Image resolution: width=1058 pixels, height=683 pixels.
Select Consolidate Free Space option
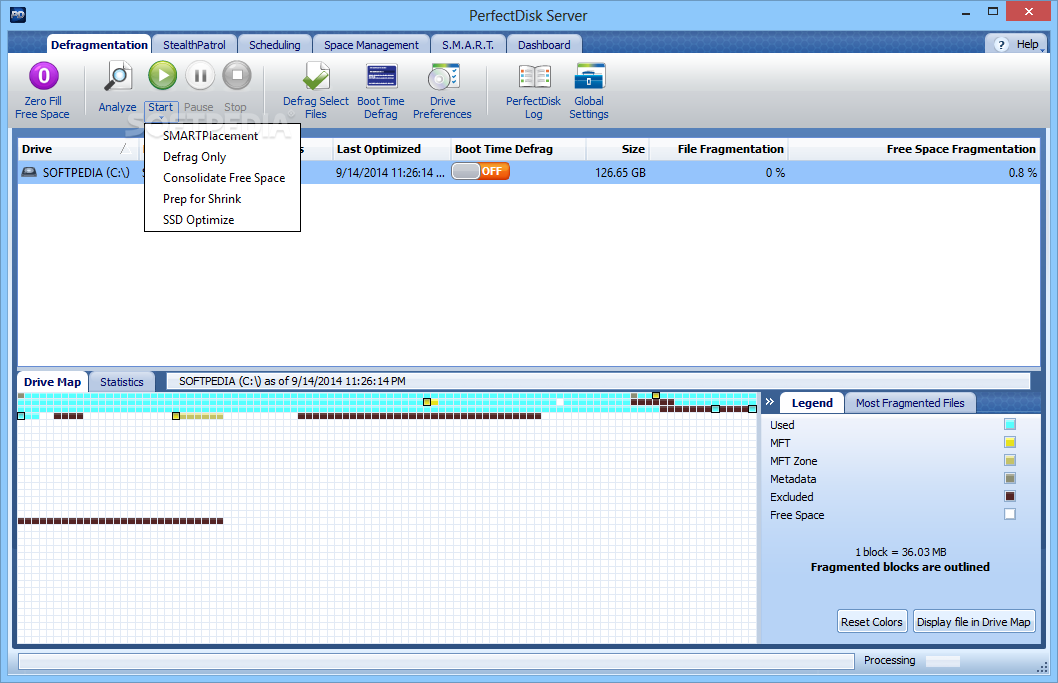(224, 177)
